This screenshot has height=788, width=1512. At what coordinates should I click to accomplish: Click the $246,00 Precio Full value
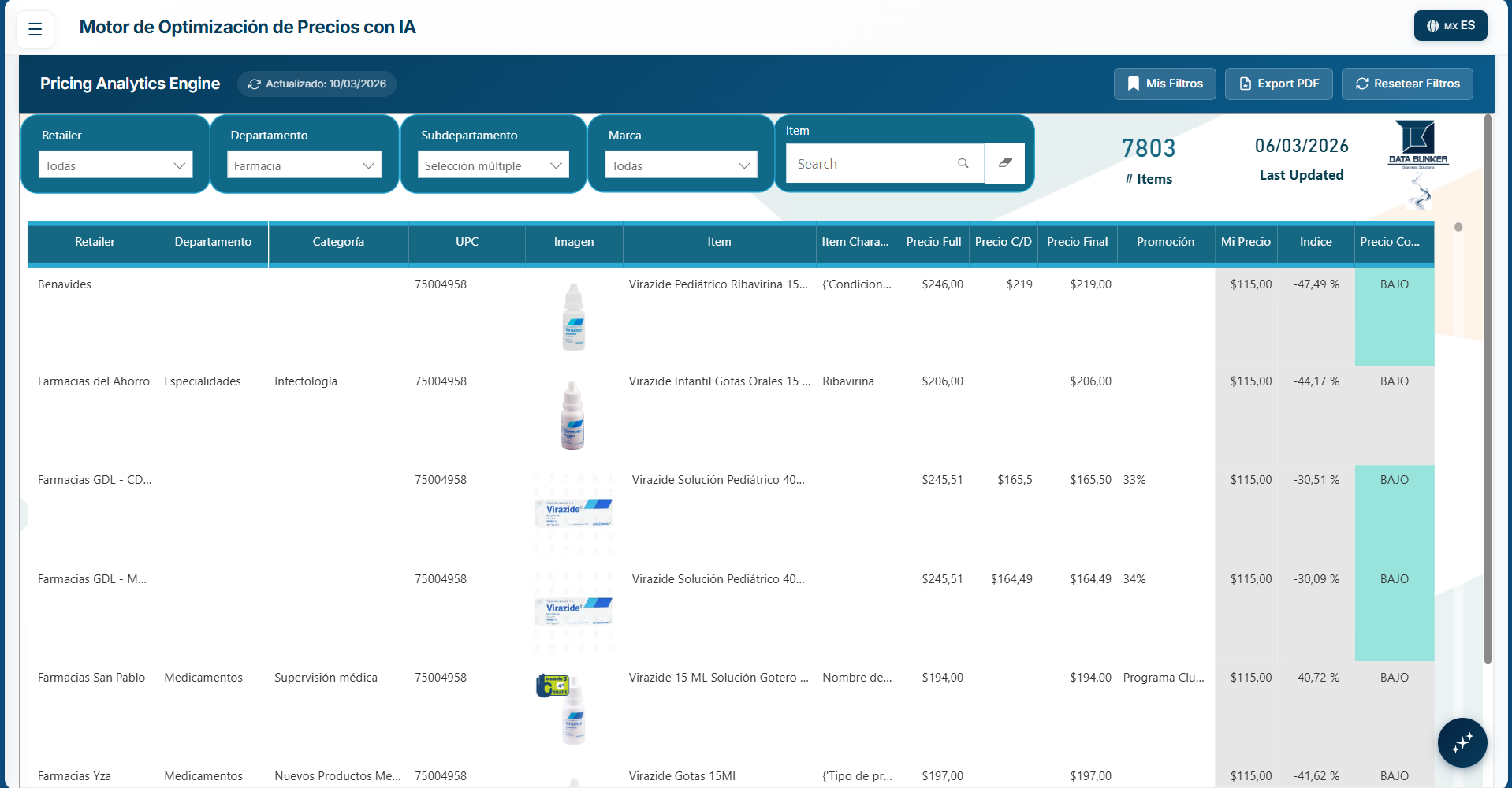click(943, 284)
